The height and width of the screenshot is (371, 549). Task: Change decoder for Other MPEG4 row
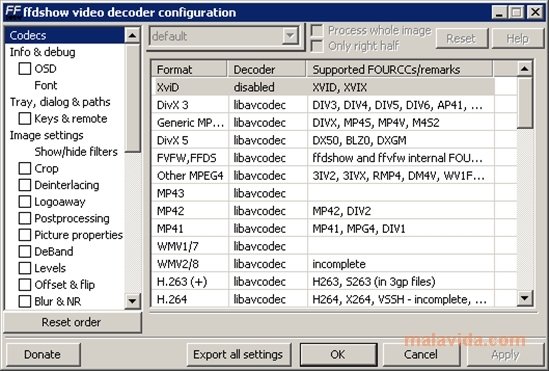(x=267, y=176)
